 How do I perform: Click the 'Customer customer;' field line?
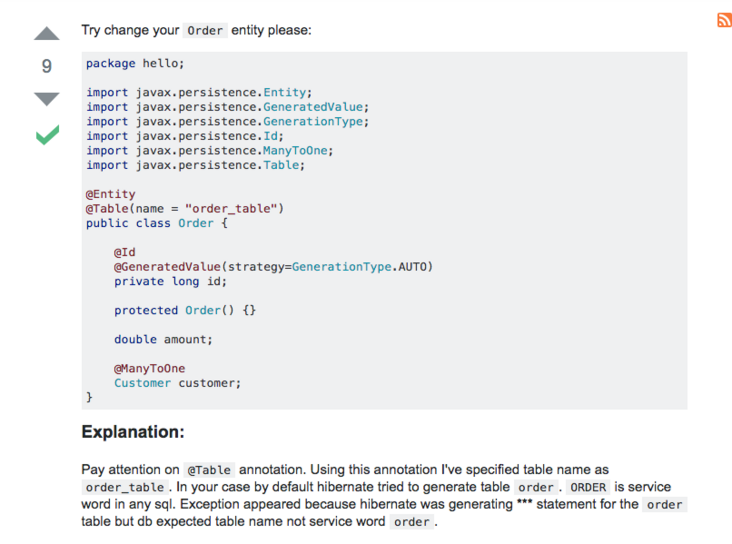(177, 383)
